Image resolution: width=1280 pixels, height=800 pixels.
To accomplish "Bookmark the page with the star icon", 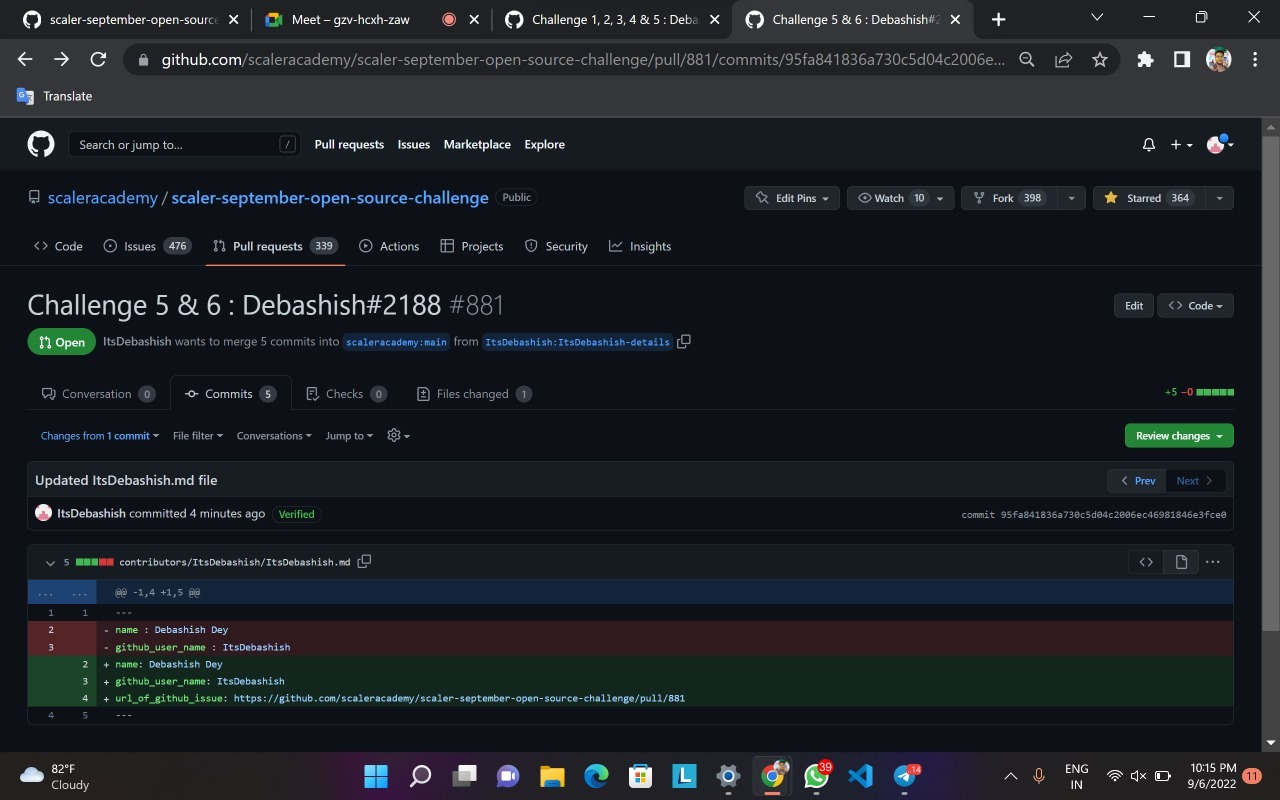I will [1099, 59].
